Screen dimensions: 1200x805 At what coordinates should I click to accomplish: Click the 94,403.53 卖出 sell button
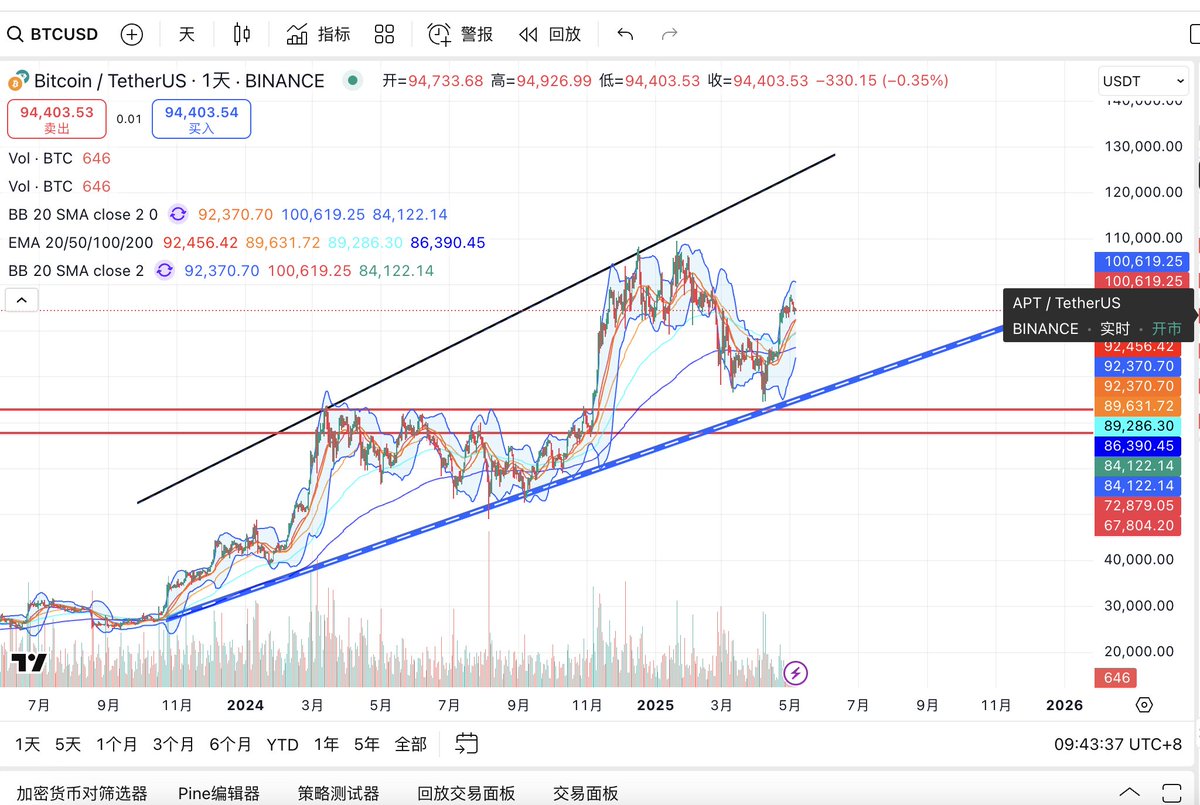point(55,119)
